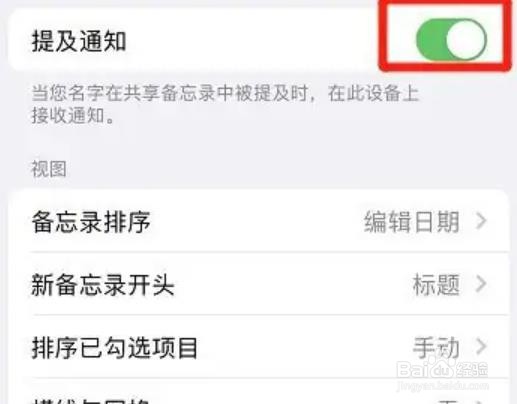
Task: Tap the 视图 section header
Action: click(x=49, y=169)
